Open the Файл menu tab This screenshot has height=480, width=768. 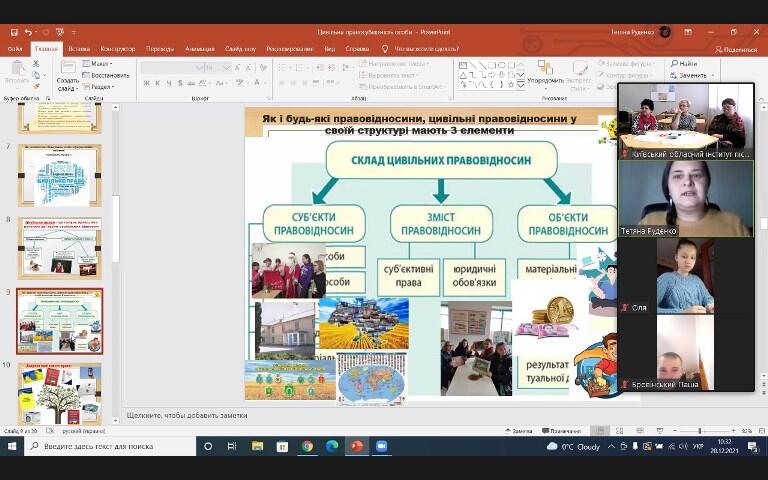(15, 49)
